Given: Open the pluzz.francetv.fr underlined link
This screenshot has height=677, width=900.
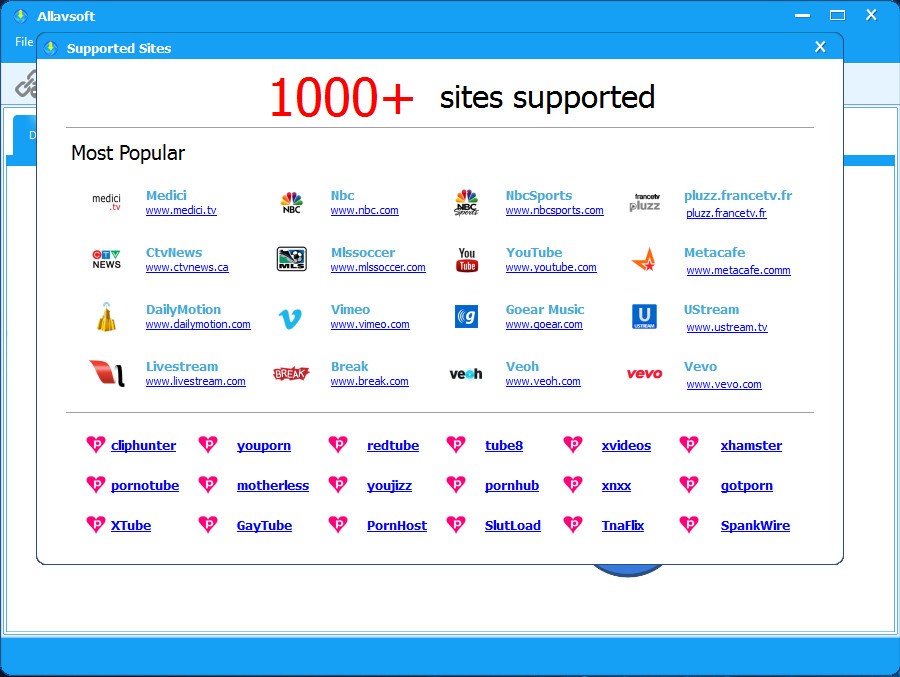Looking at the screenshot, I should coord(726,213).
